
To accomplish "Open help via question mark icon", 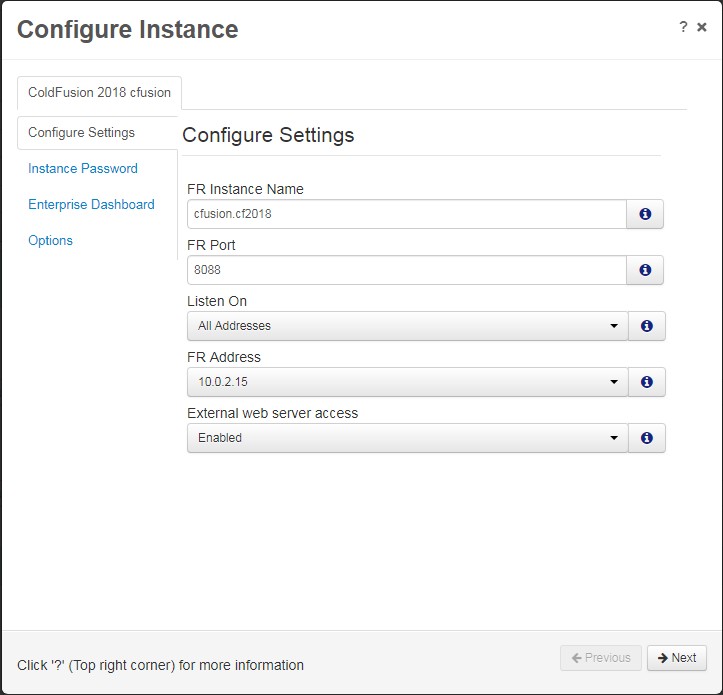I will (x=683, y=27).
